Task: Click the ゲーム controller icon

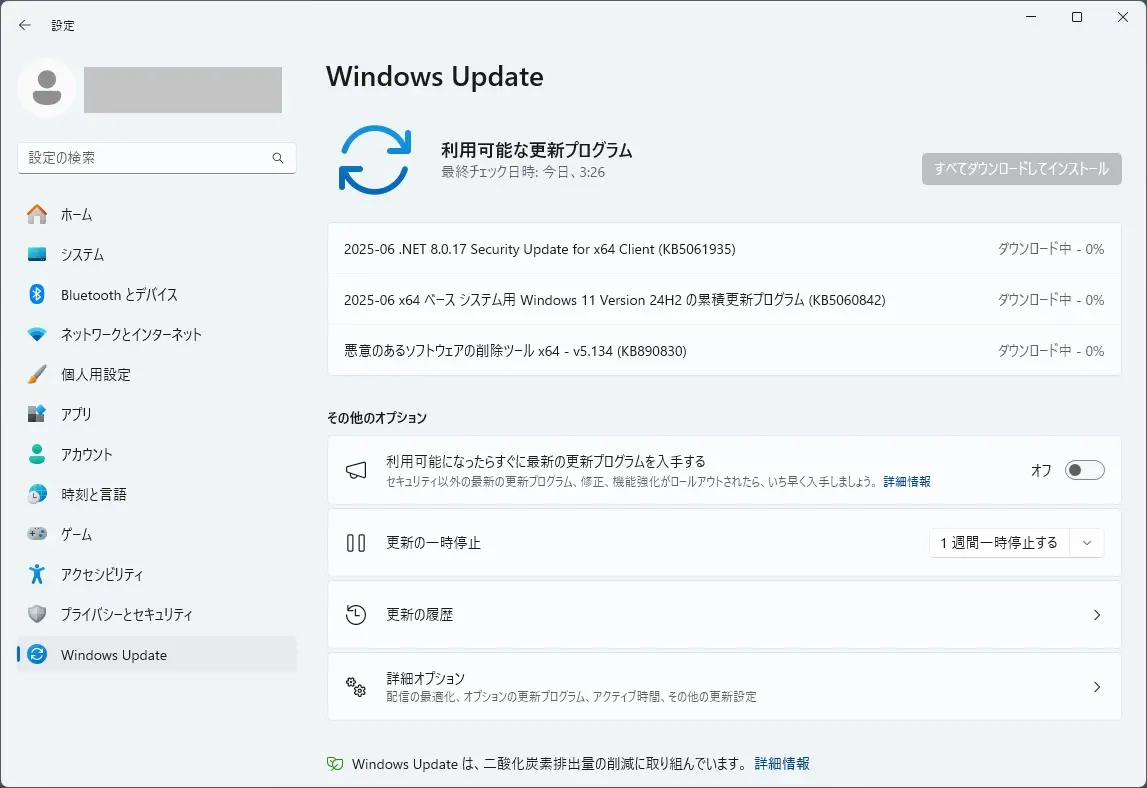Action: pyautogui.click(x=37, y=534)
